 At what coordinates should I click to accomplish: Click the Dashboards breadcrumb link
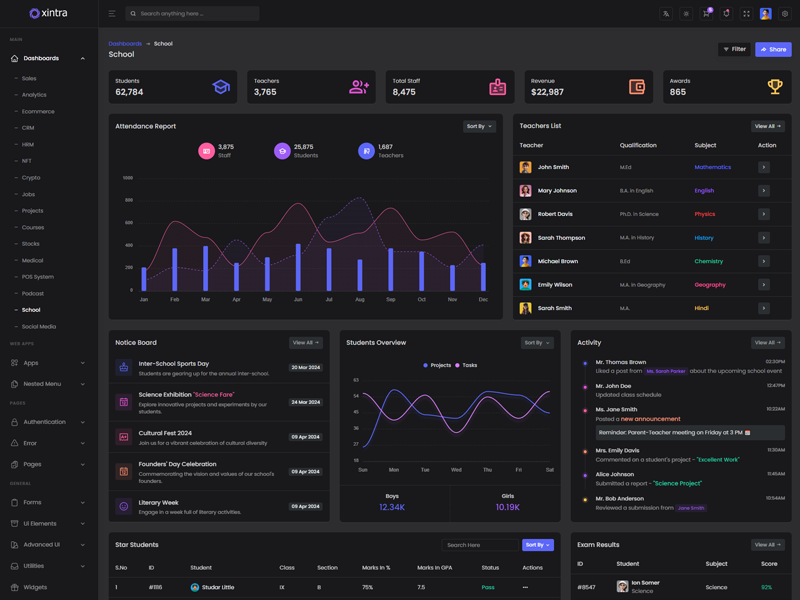pos(125,44)
